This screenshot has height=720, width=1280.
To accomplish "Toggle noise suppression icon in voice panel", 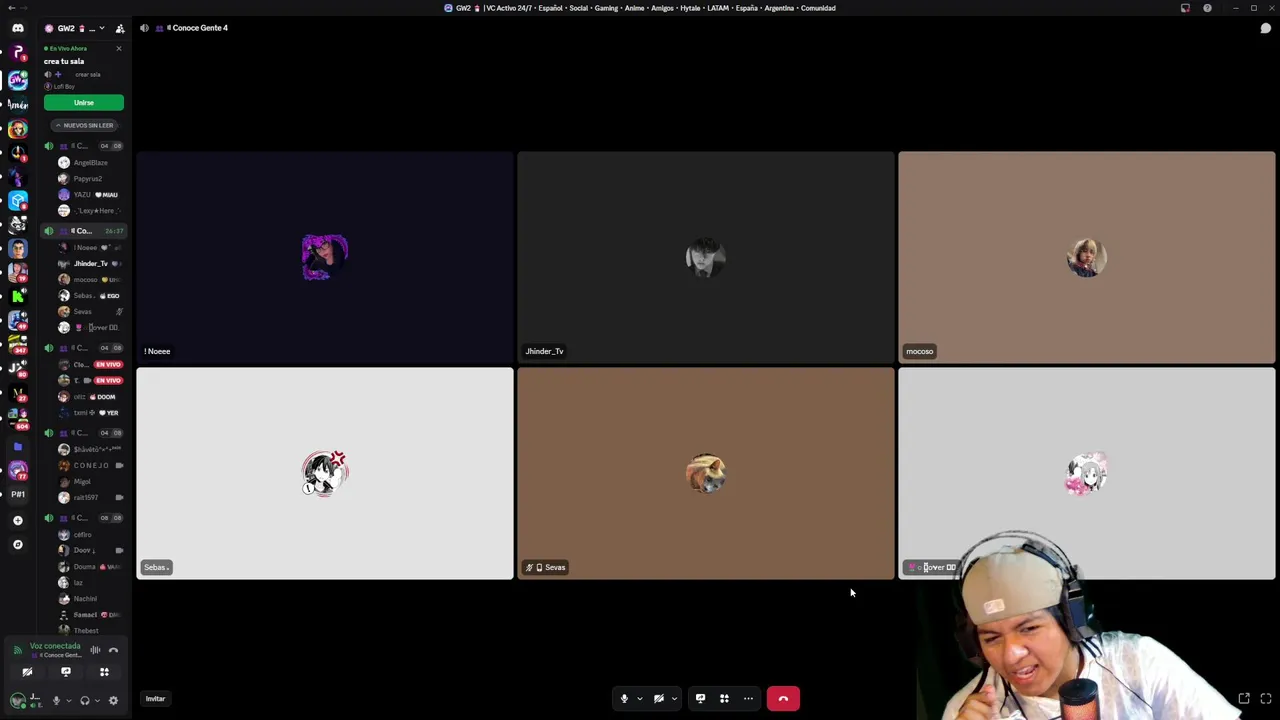I will pyautogui.click(x=95, y=650).
